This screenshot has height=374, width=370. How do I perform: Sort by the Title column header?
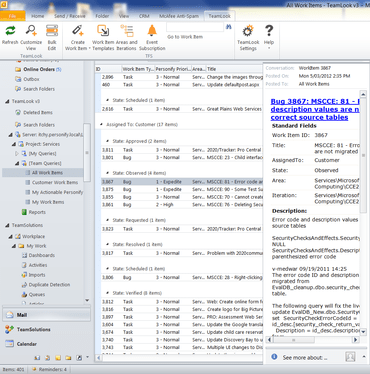point(234,69)
